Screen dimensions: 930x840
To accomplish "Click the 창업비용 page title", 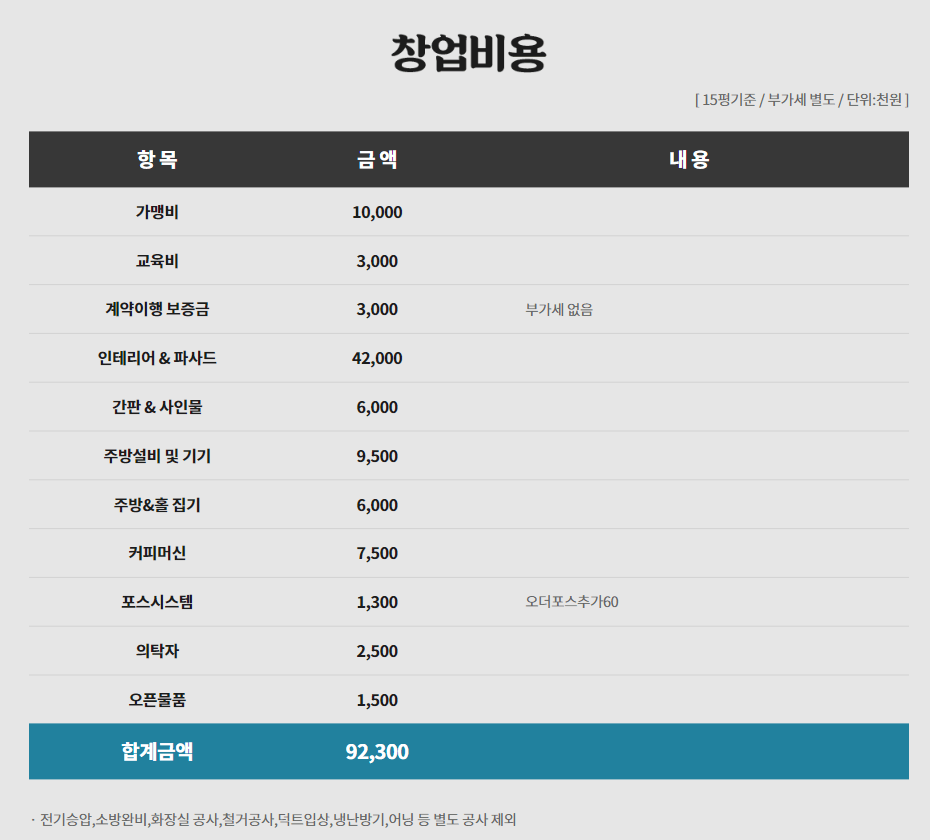I will 469,53.
